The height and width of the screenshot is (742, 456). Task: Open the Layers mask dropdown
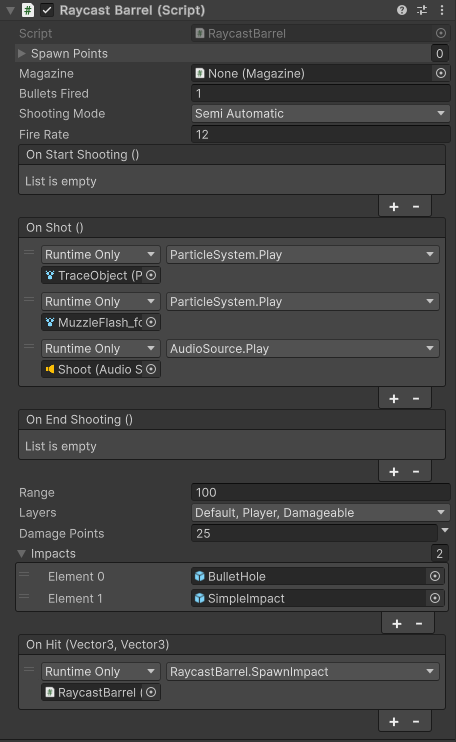(320, 512)
